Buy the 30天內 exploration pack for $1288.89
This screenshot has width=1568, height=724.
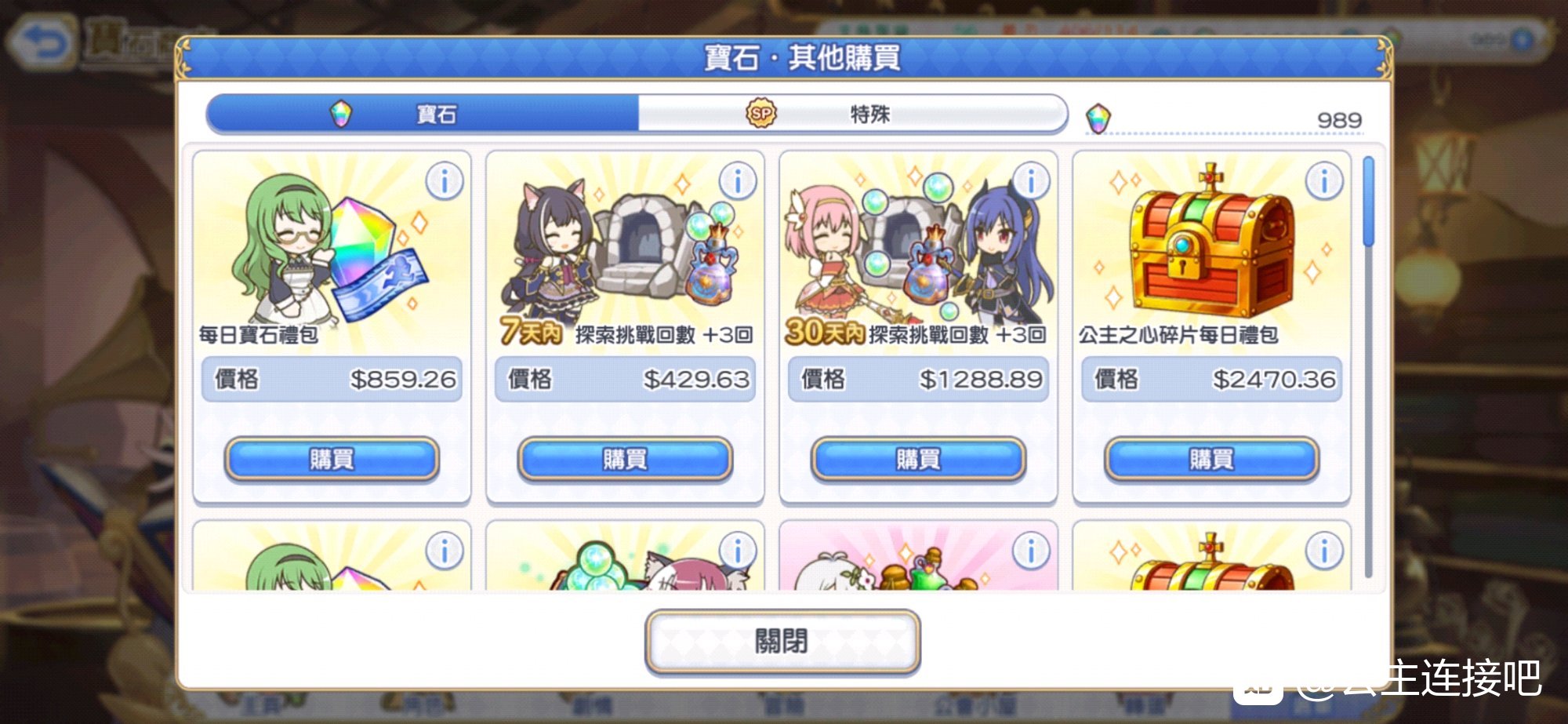click(918, 459)
